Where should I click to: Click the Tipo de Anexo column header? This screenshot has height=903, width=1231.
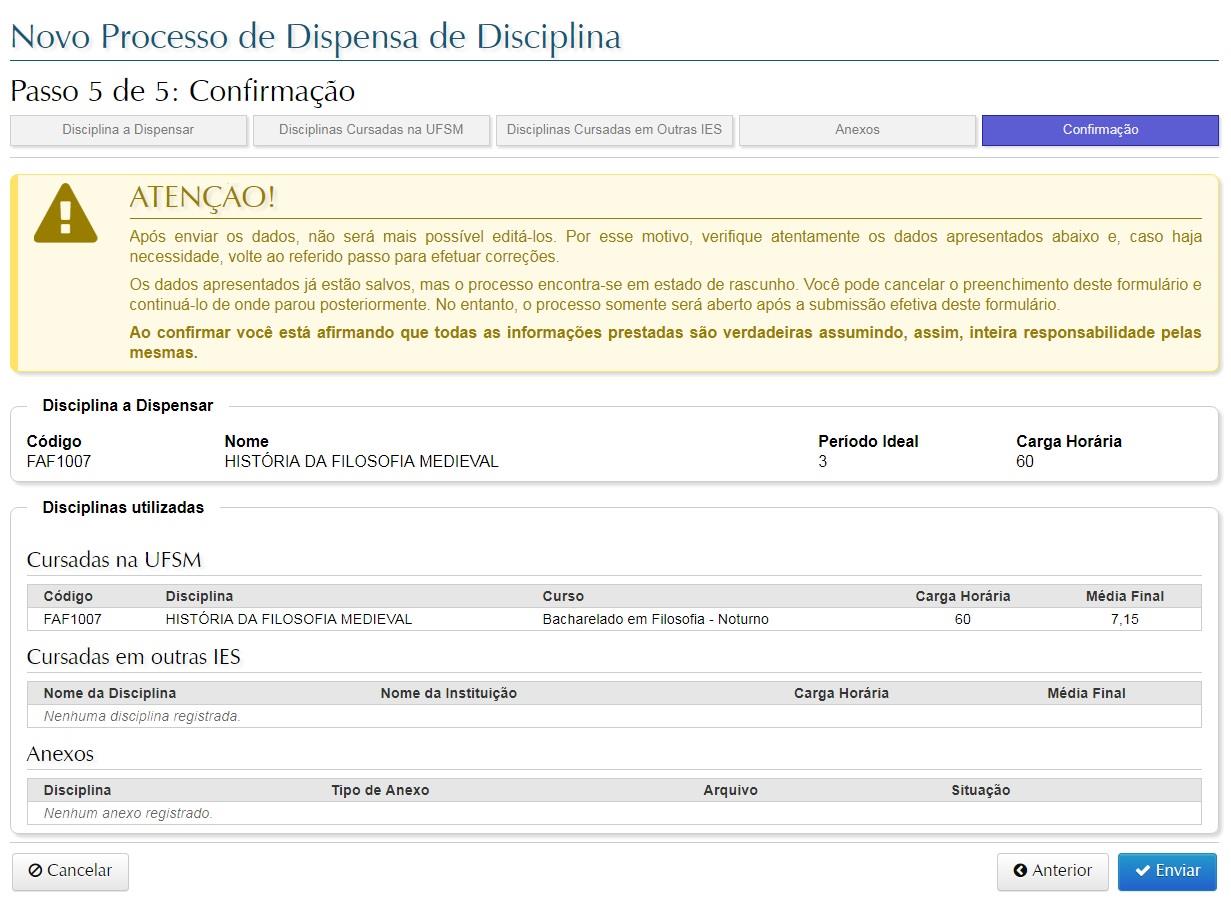pos(380,790)
